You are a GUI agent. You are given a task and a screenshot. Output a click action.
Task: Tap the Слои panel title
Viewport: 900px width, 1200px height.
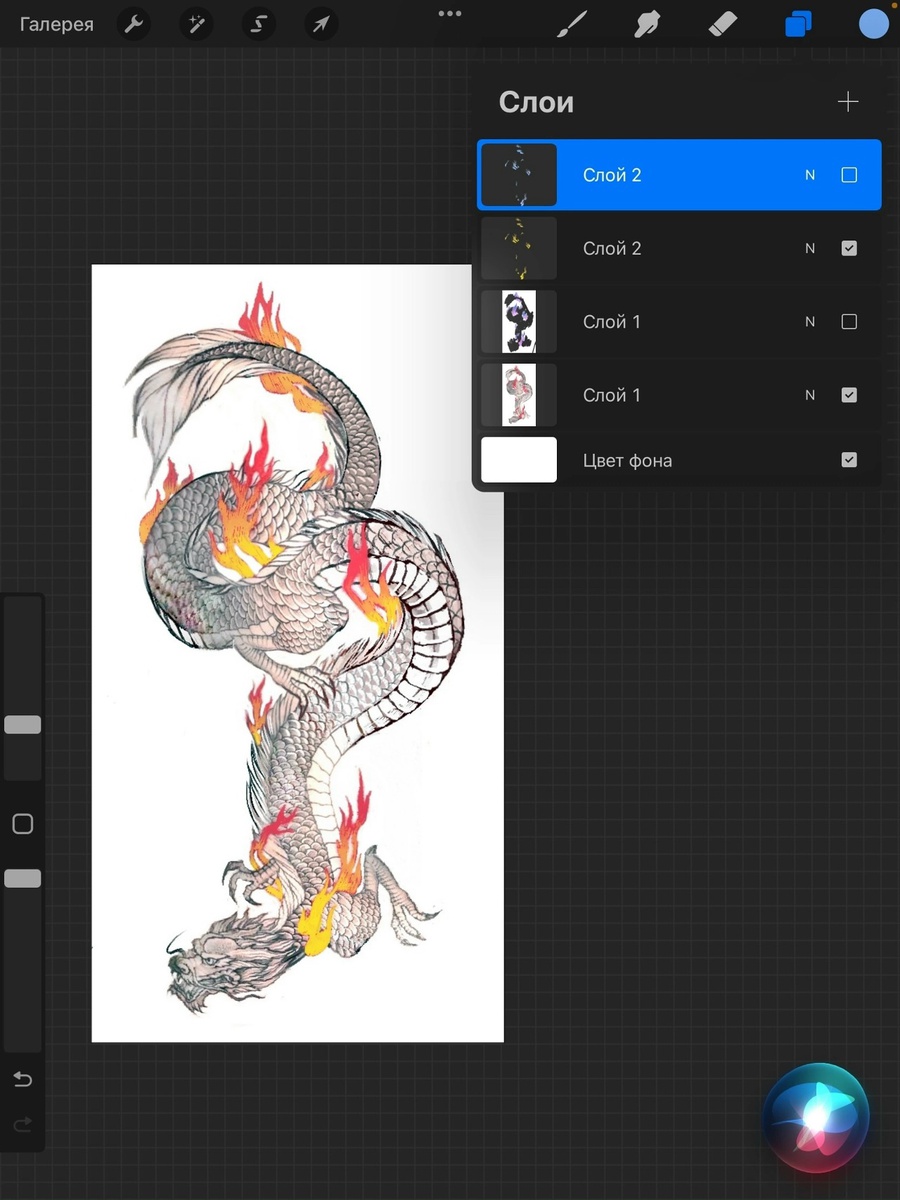point(536,102)
